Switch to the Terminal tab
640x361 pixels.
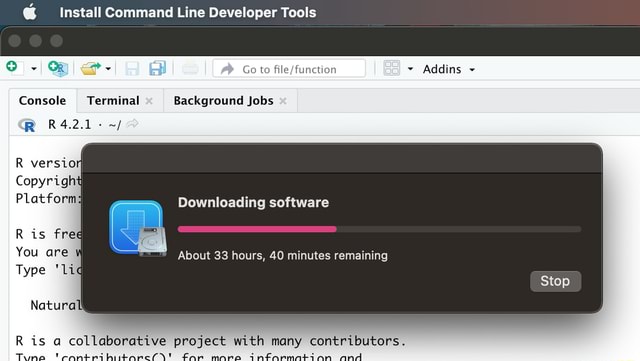pos(113,100)
